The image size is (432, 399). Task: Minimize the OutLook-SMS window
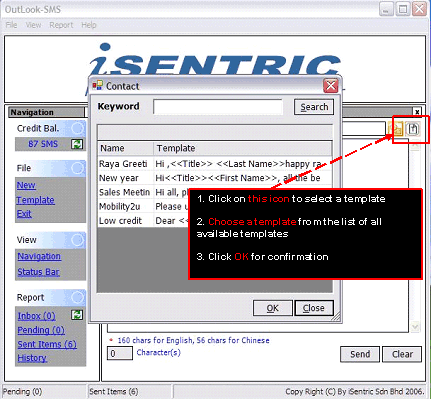[386, 9]
